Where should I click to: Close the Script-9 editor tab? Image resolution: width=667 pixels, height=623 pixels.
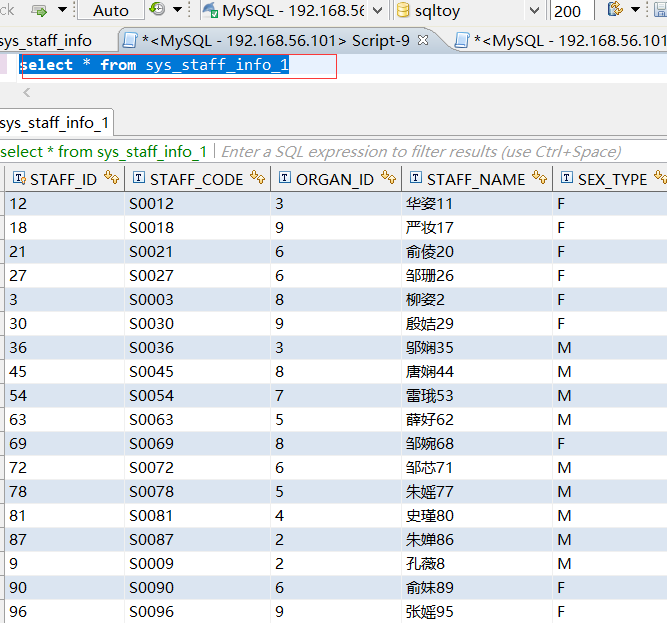(x=423, y=41)
